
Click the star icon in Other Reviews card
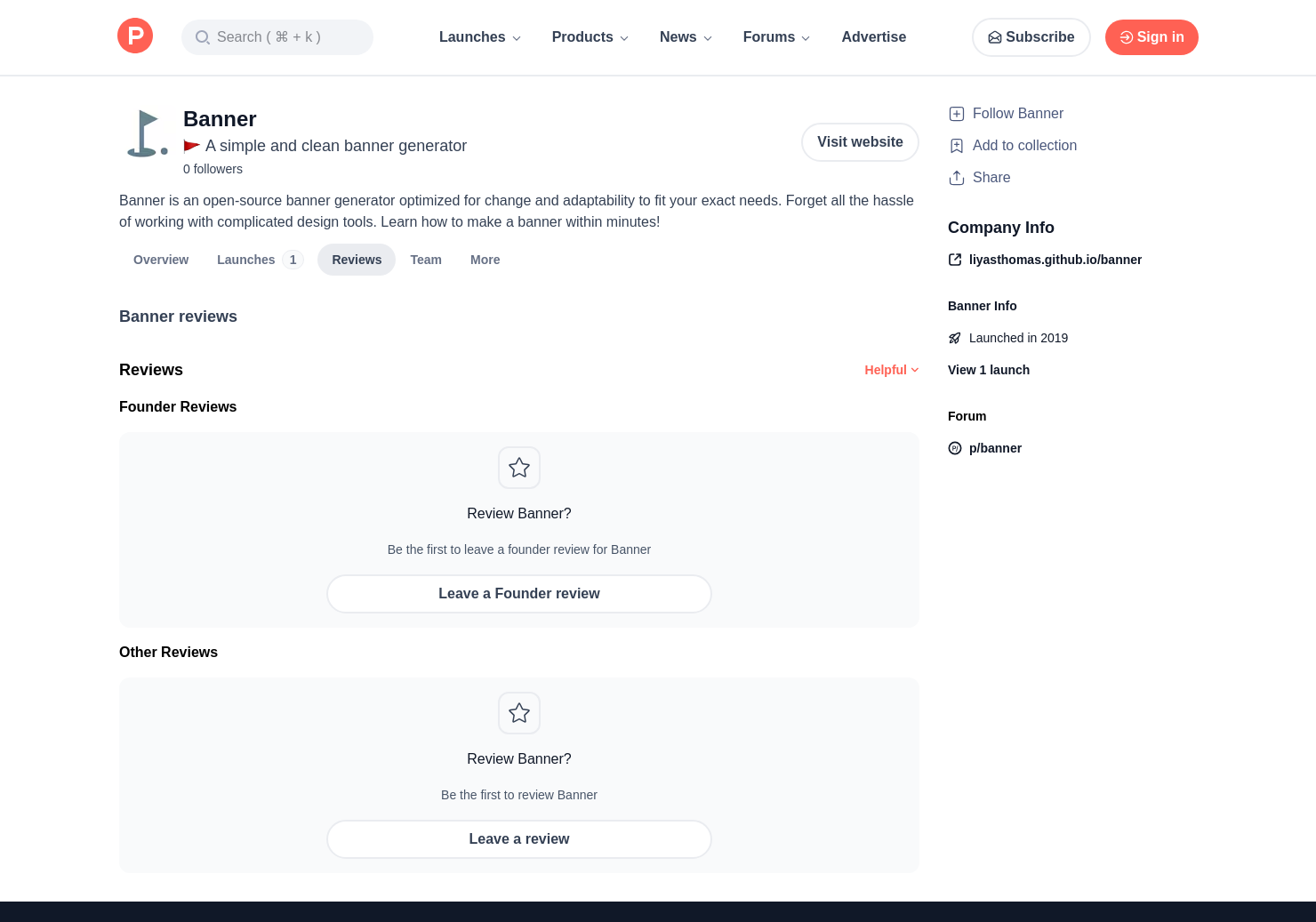519,713
